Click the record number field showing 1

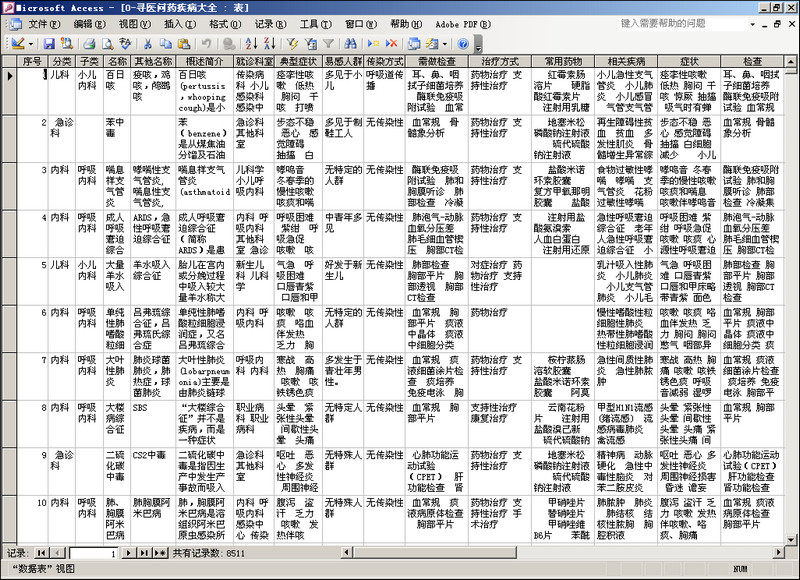(94, 553)
